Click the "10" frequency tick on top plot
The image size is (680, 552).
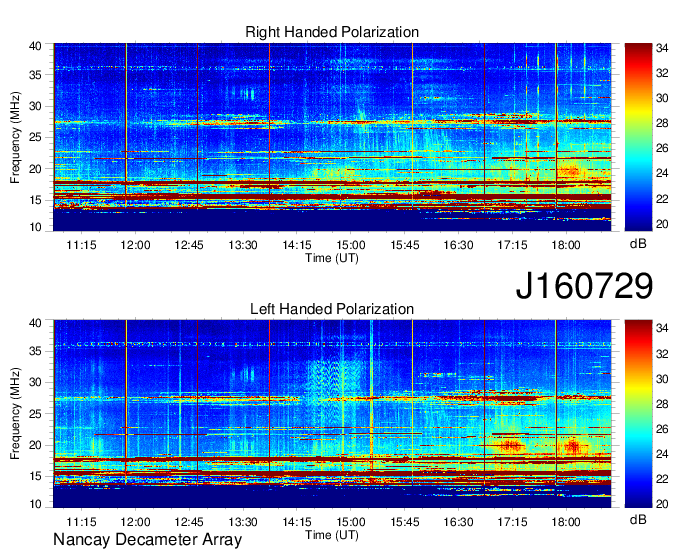35,227
